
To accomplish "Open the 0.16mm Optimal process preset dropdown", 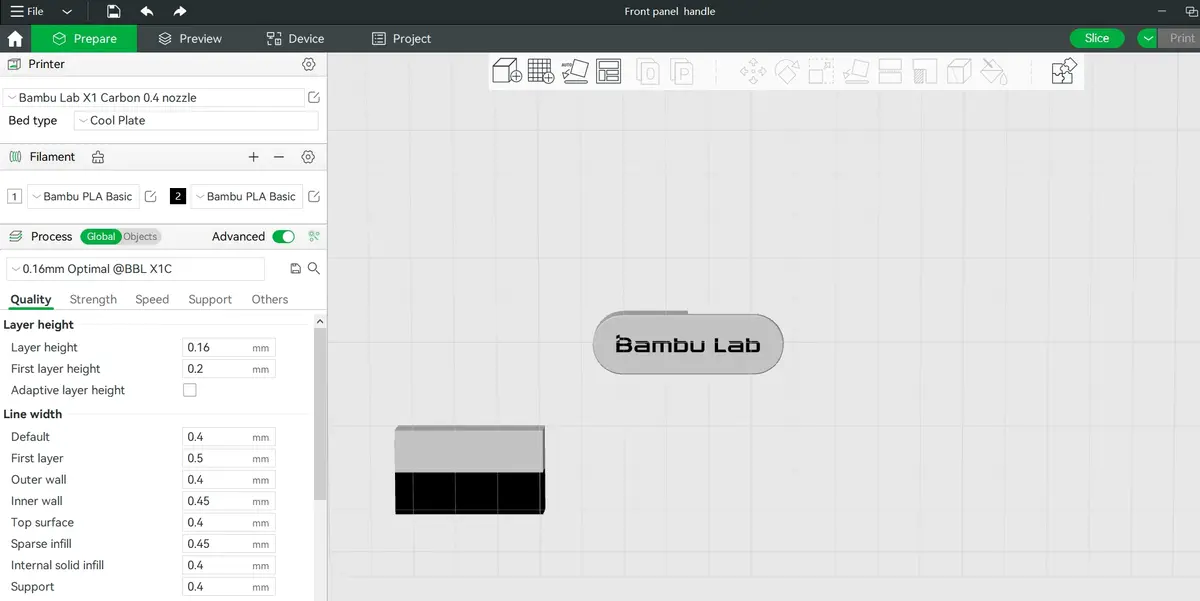I will [x=135, y=269].
